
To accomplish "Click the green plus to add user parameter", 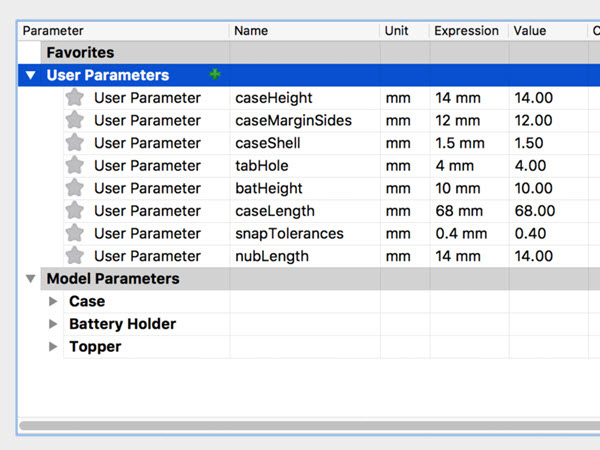I will coord(215,75).
